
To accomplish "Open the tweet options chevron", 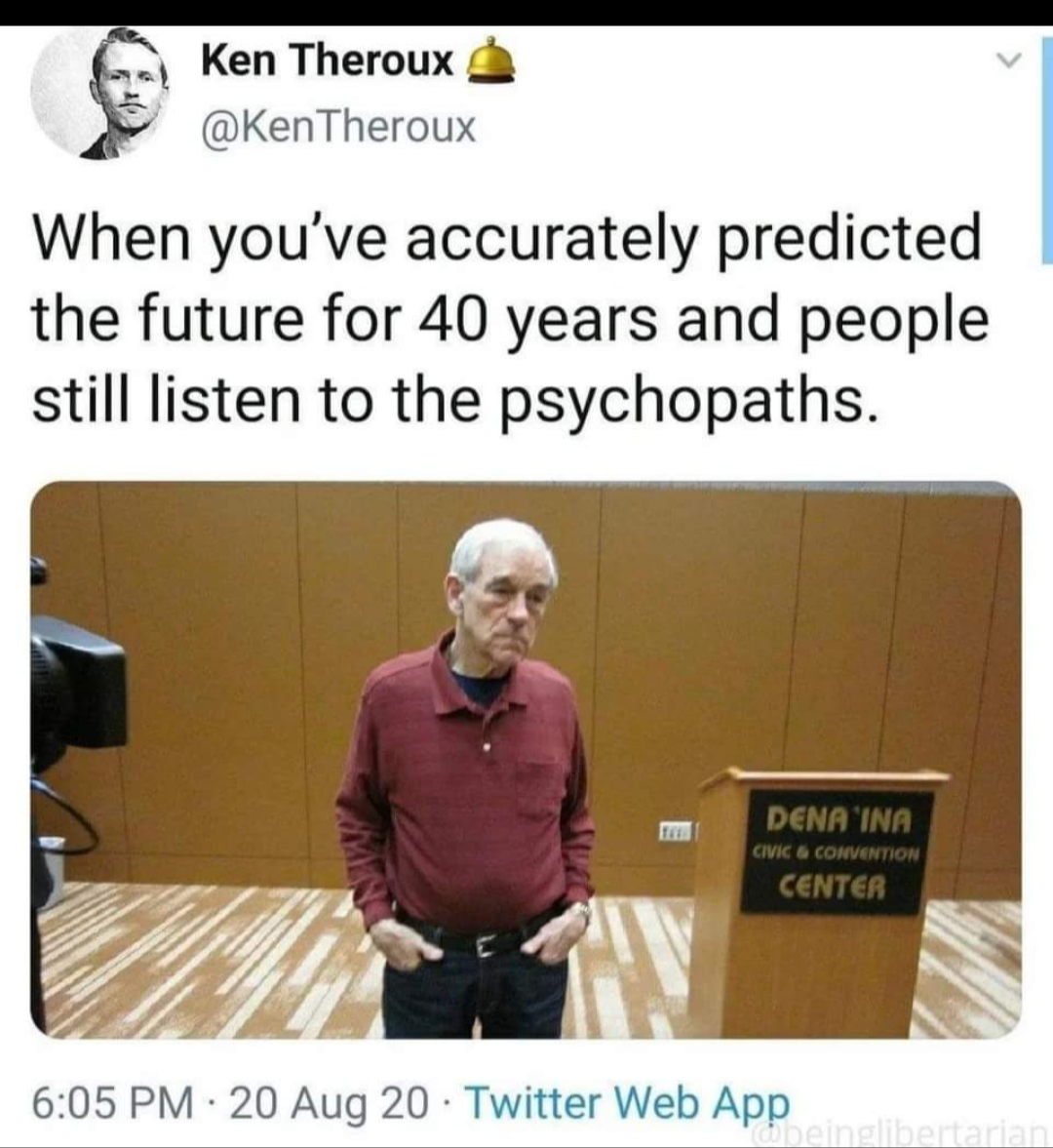I will tap(1010, 63).
